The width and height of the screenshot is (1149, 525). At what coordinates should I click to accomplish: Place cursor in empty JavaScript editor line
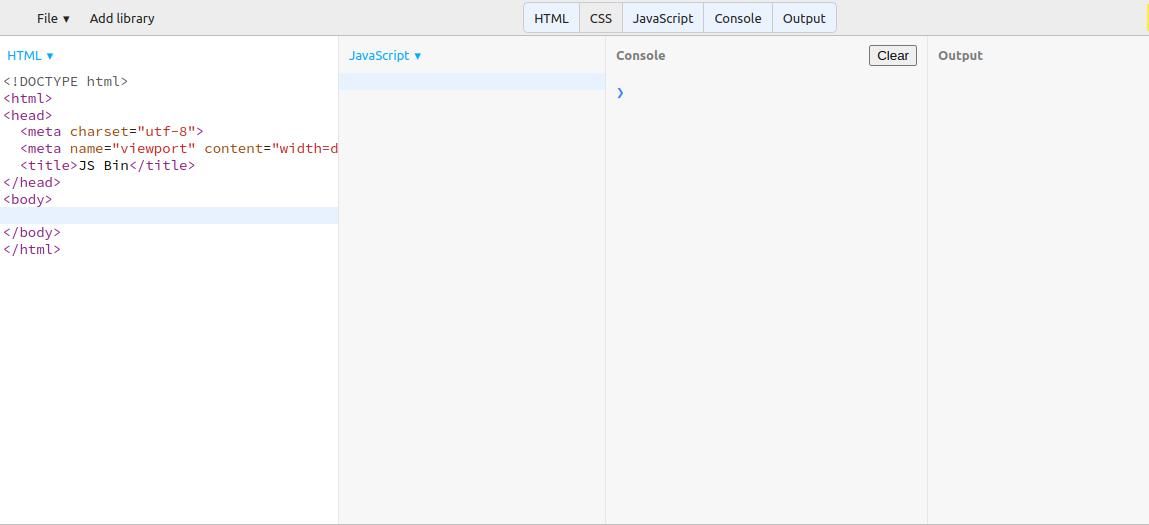(472, 82)
